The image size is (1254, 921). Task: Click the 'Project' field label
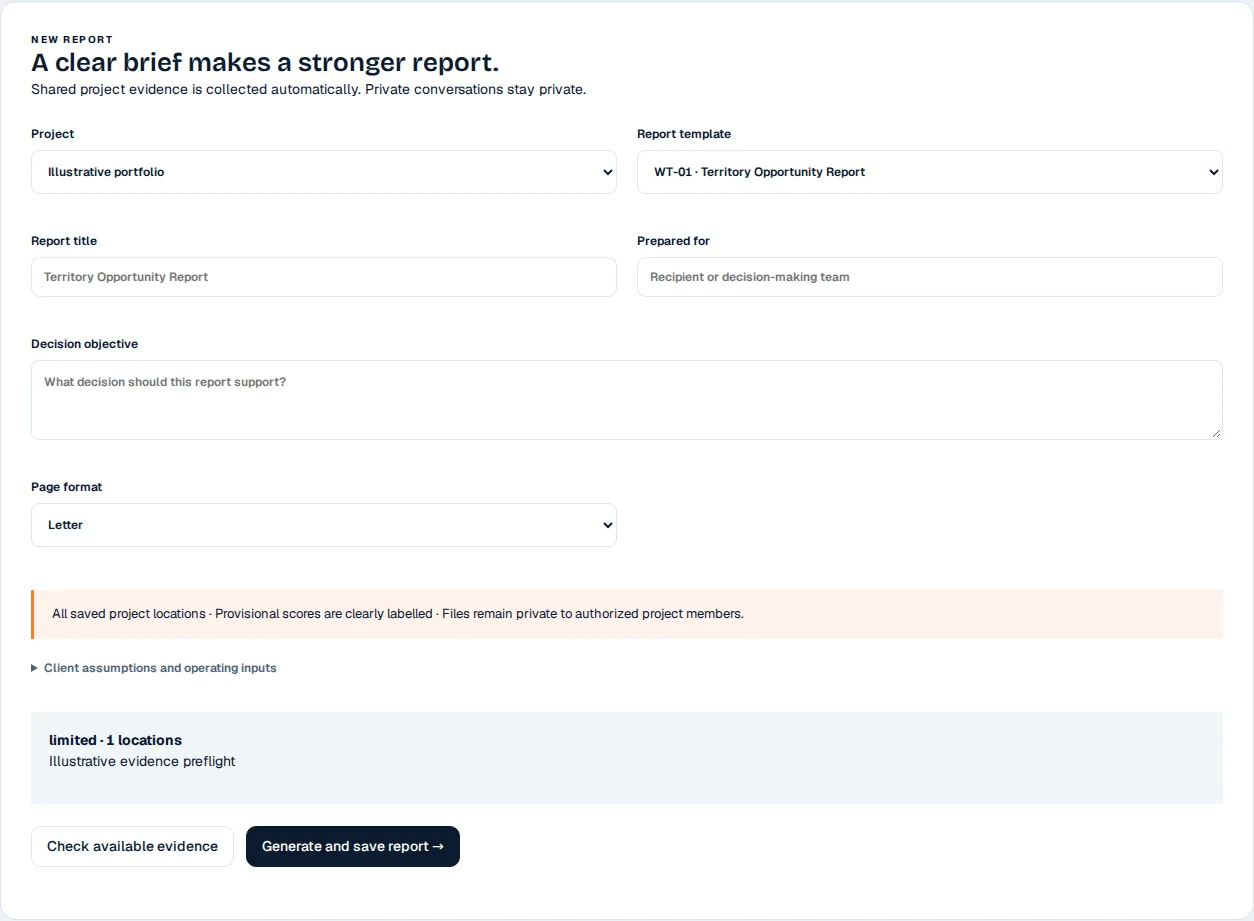(x=52, y=134)
